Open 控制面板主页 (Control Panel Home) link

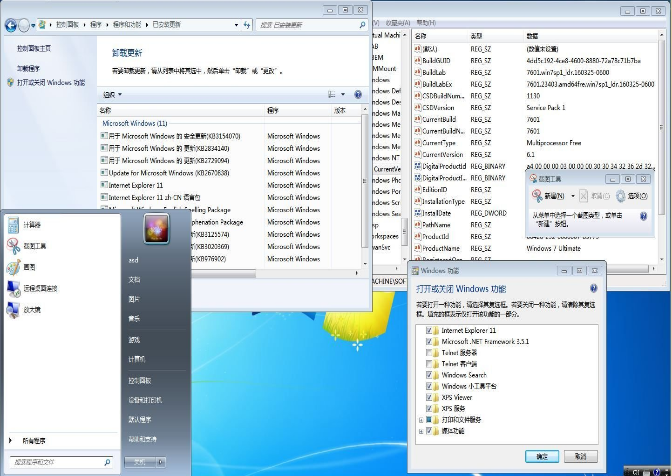[x=34, y=48]
